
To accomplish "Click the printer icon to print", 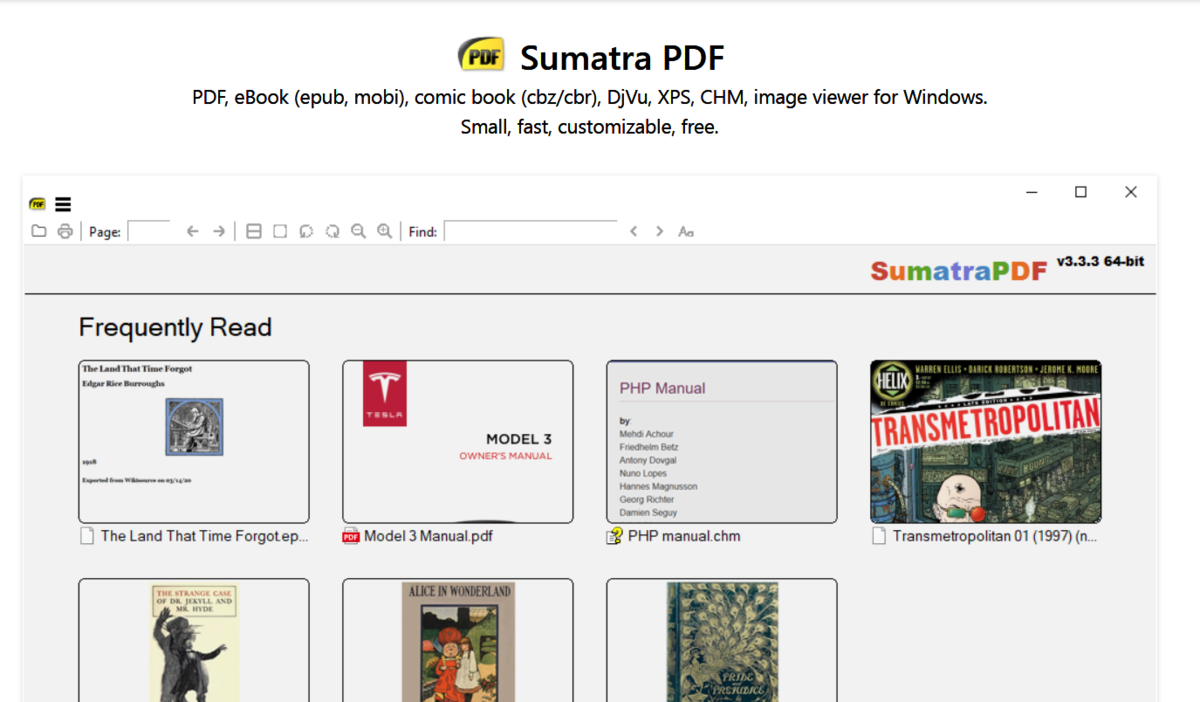I will click(65, 231).
